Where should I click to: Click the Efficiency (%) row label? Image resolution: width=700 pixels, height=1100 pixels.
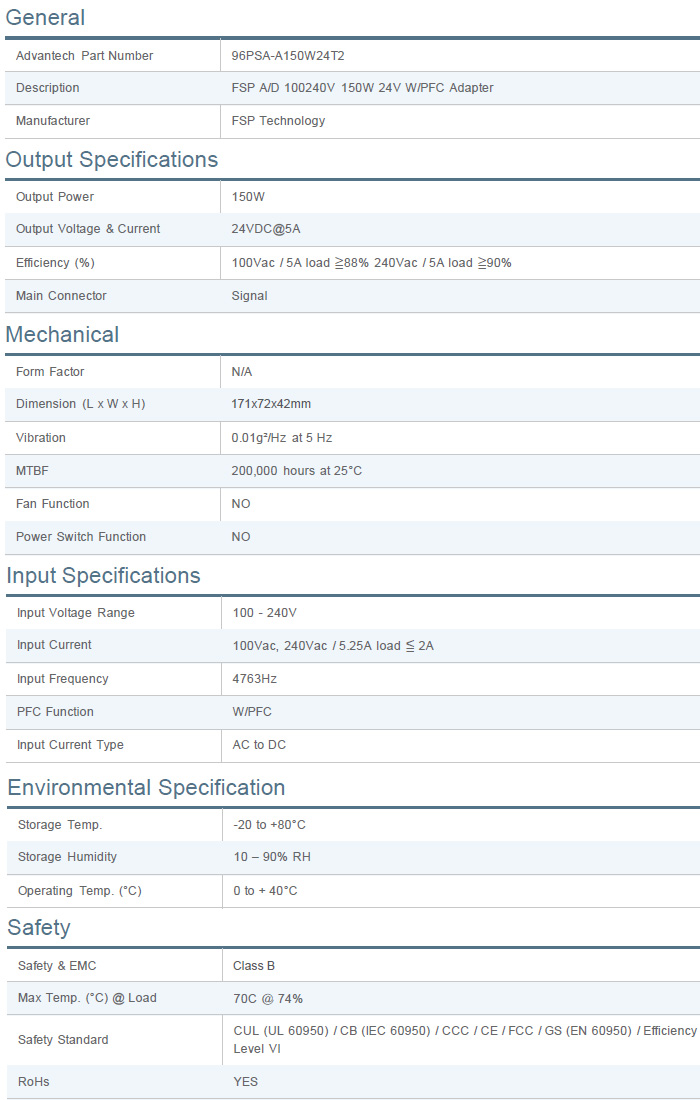point(55,263)
